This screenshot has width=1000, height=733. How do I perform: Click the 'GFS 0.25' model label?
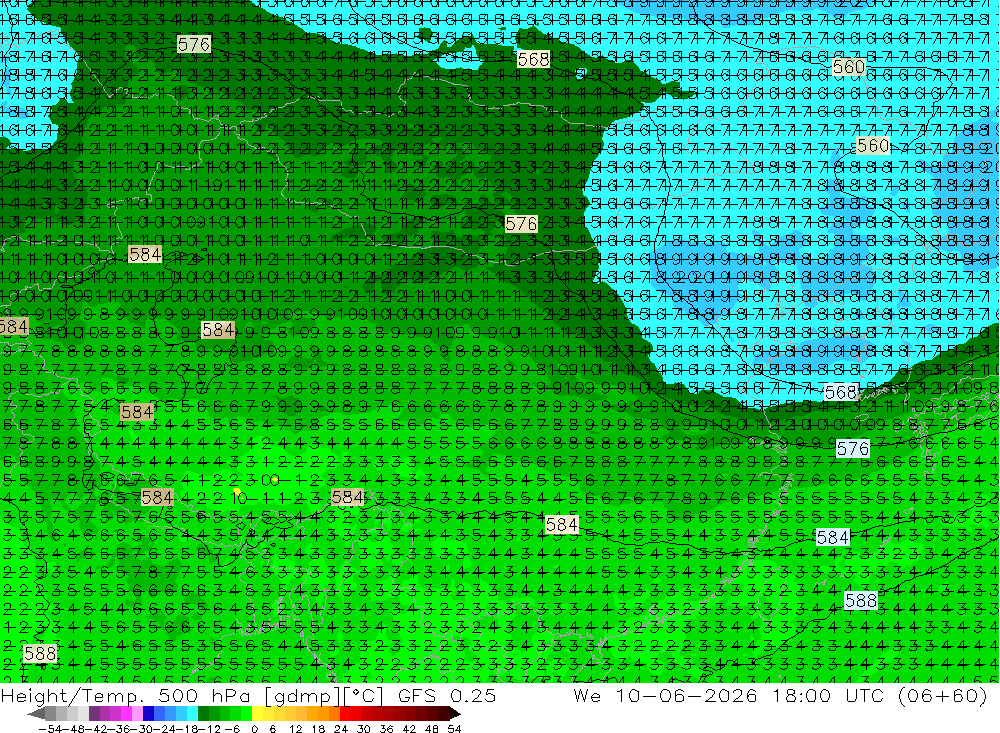[x=446, y=695]
